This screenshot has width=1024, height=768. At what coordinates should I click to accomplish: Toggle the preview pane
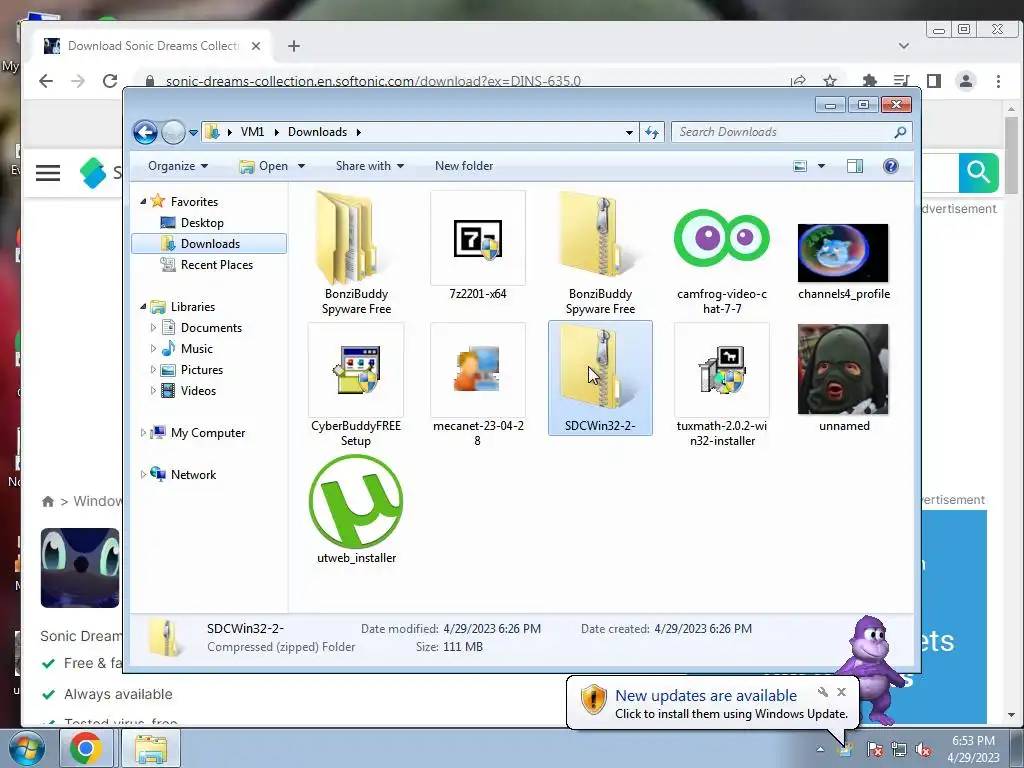[x=855, y=166]
